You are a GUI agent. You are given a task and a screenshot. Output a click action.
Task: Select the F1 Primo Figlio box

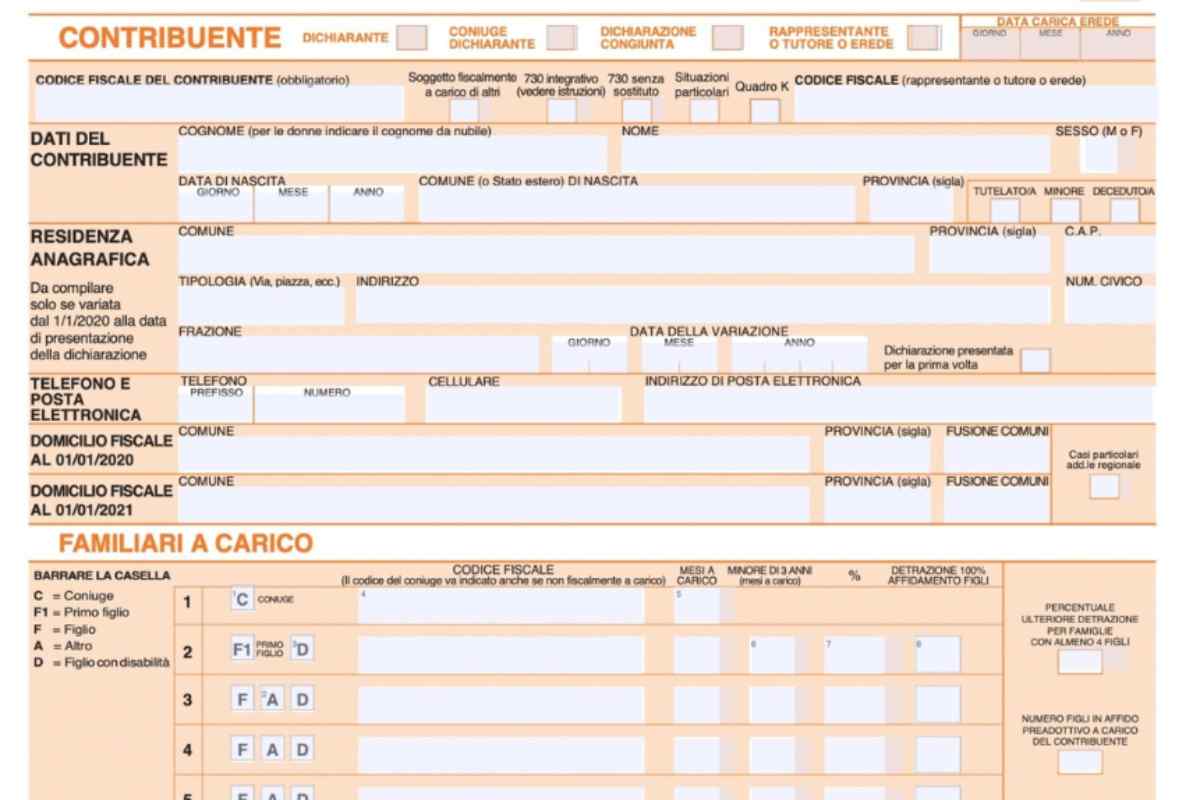pos(241,650)
